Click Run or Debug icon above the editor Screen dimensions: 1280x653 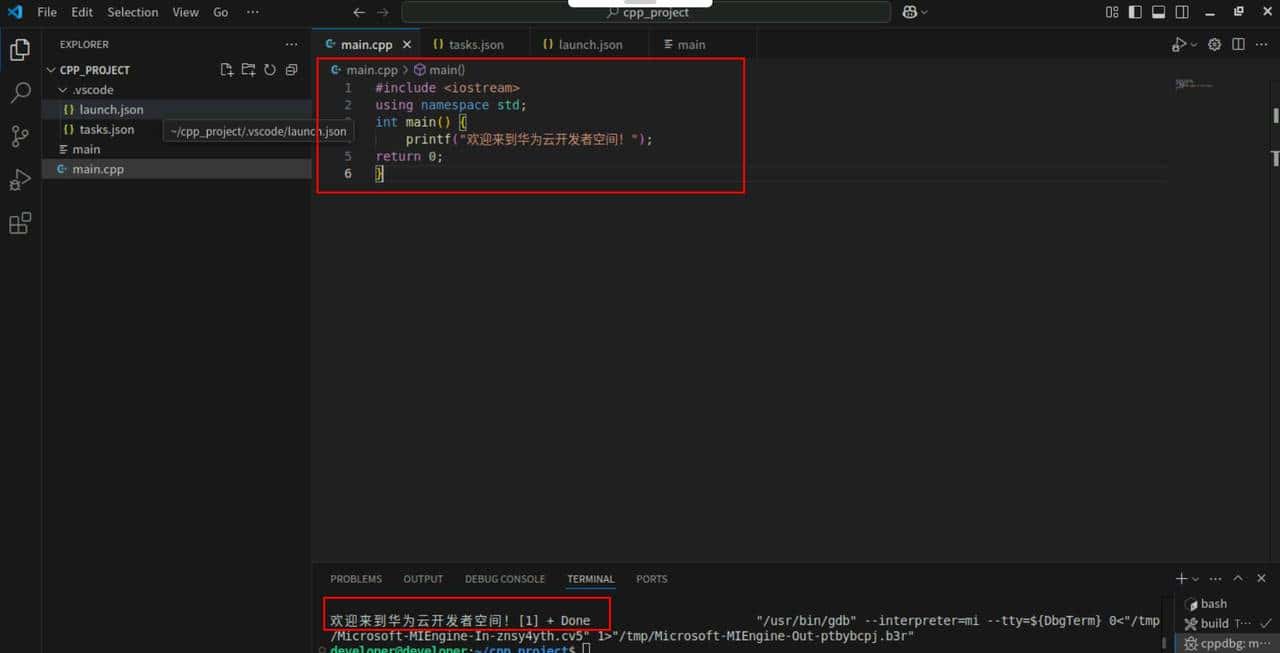pyautogui.click(x=1178, y=44)
